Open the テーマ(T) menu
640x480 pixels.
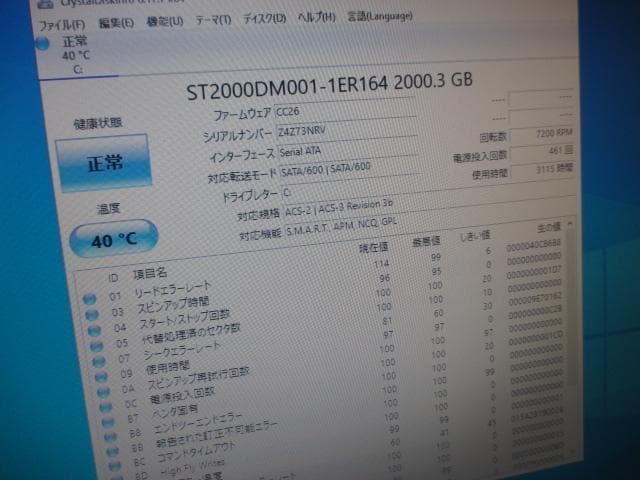tap(213, 20)
